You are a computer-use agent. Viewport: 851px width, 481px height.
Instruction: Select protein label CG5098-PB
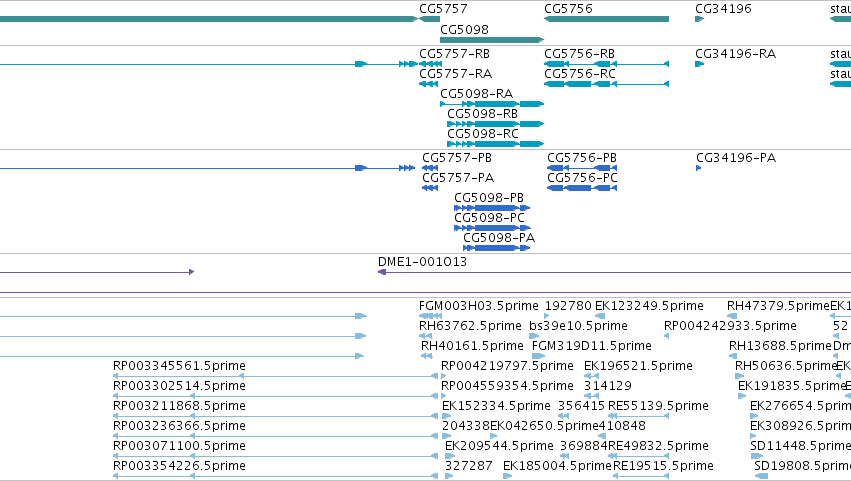(x=489, y=198)
